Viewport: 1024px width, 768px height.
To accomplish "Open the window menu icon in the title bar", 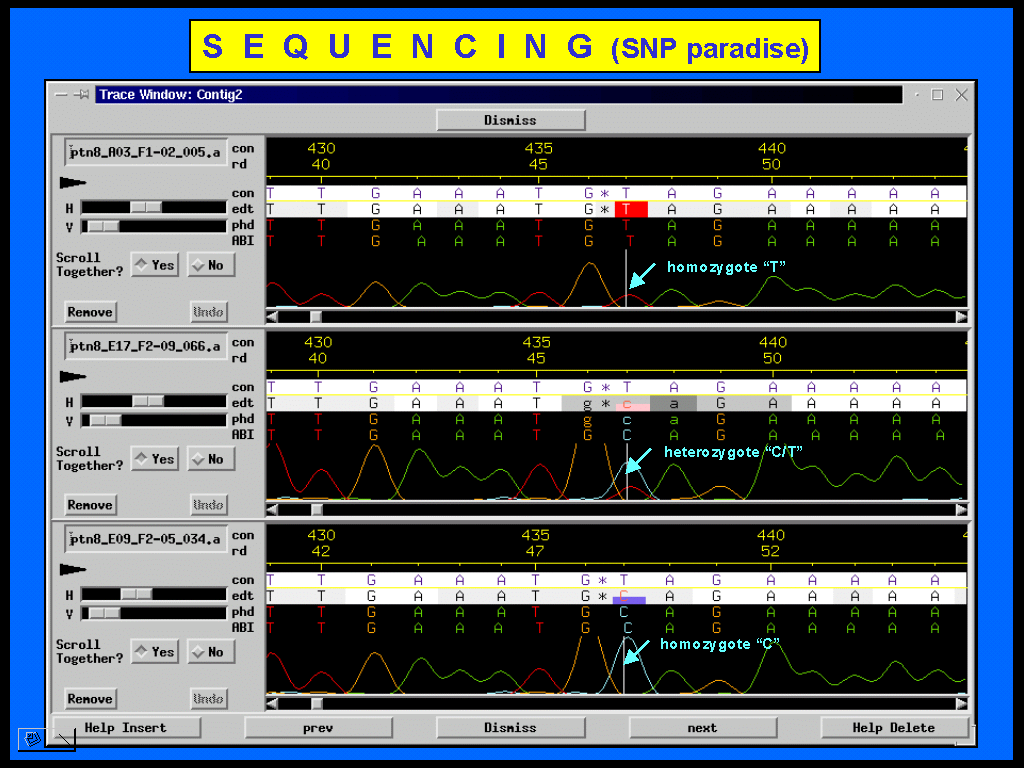I will click(x=61, y=95).
